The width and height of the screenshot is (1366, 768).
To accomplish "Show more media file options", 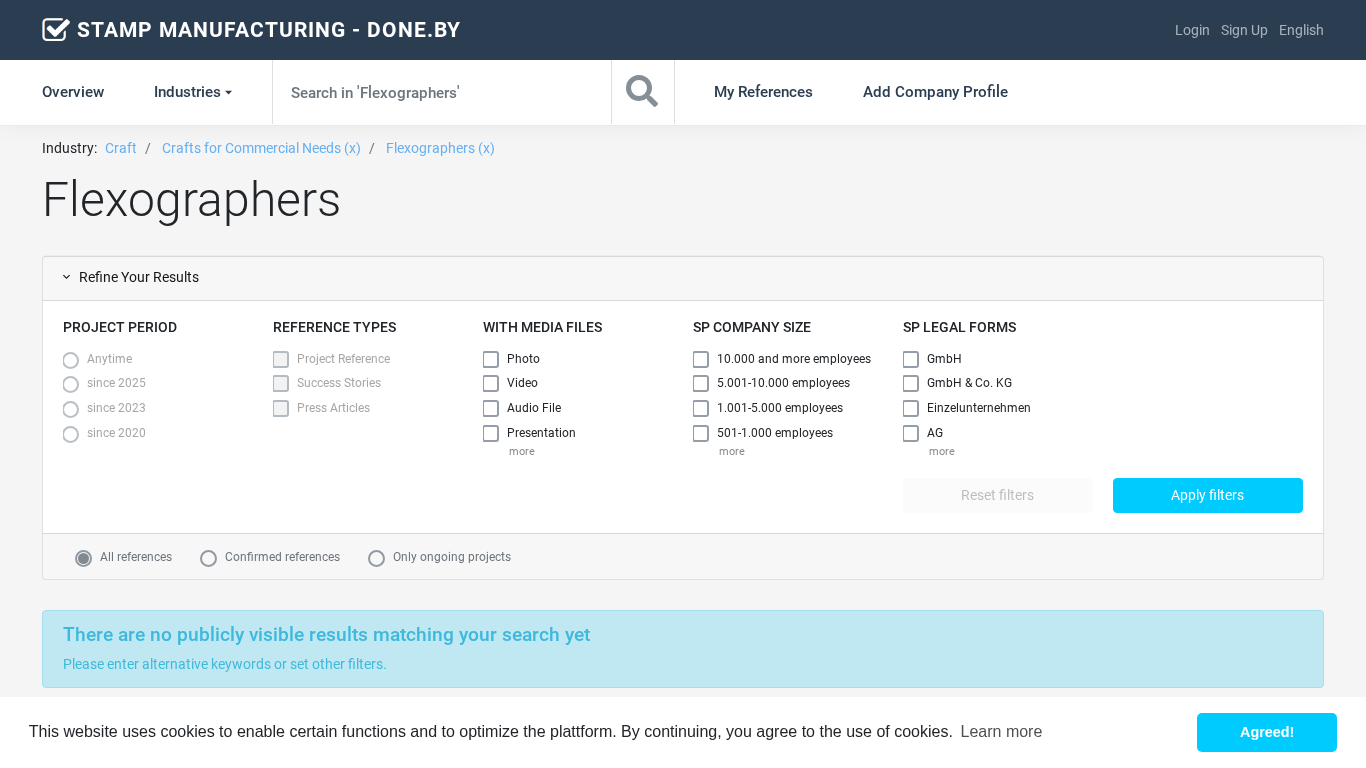I will pos(522,452).
